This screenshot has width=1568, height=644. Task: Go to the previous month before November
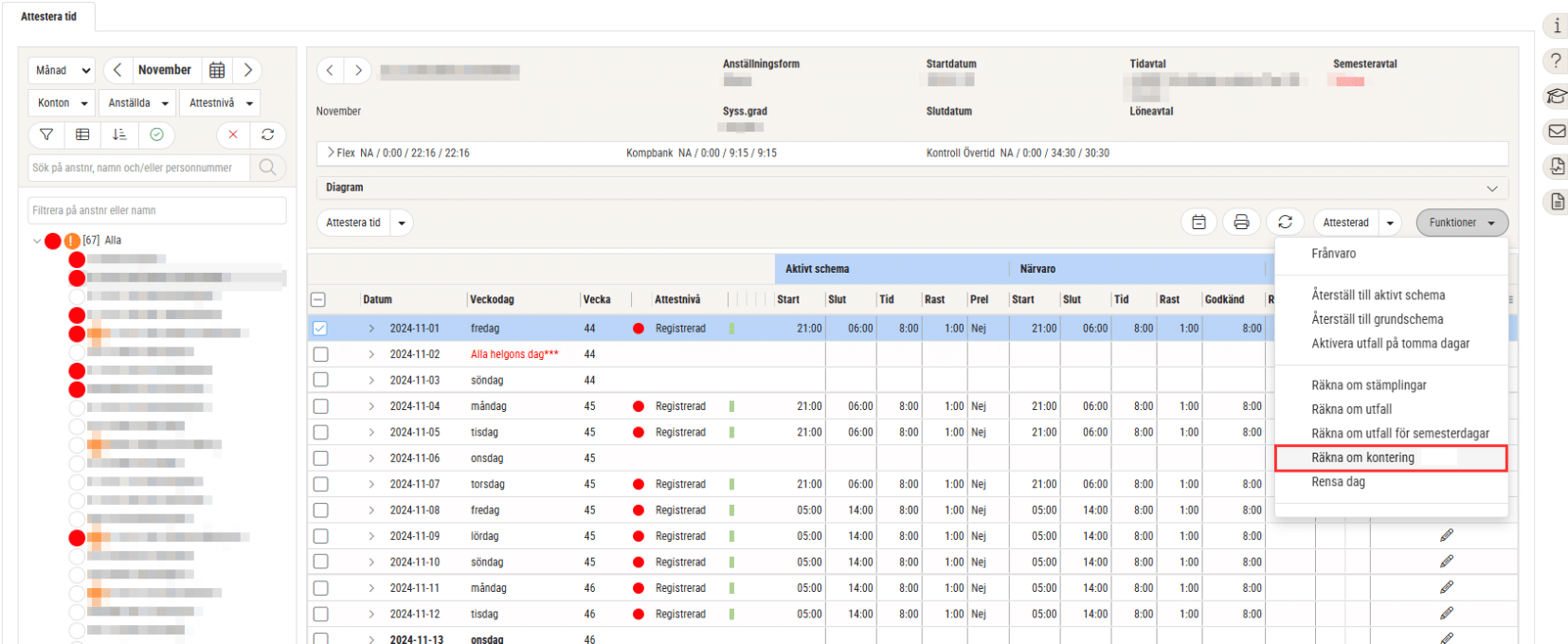click(117, 70)
